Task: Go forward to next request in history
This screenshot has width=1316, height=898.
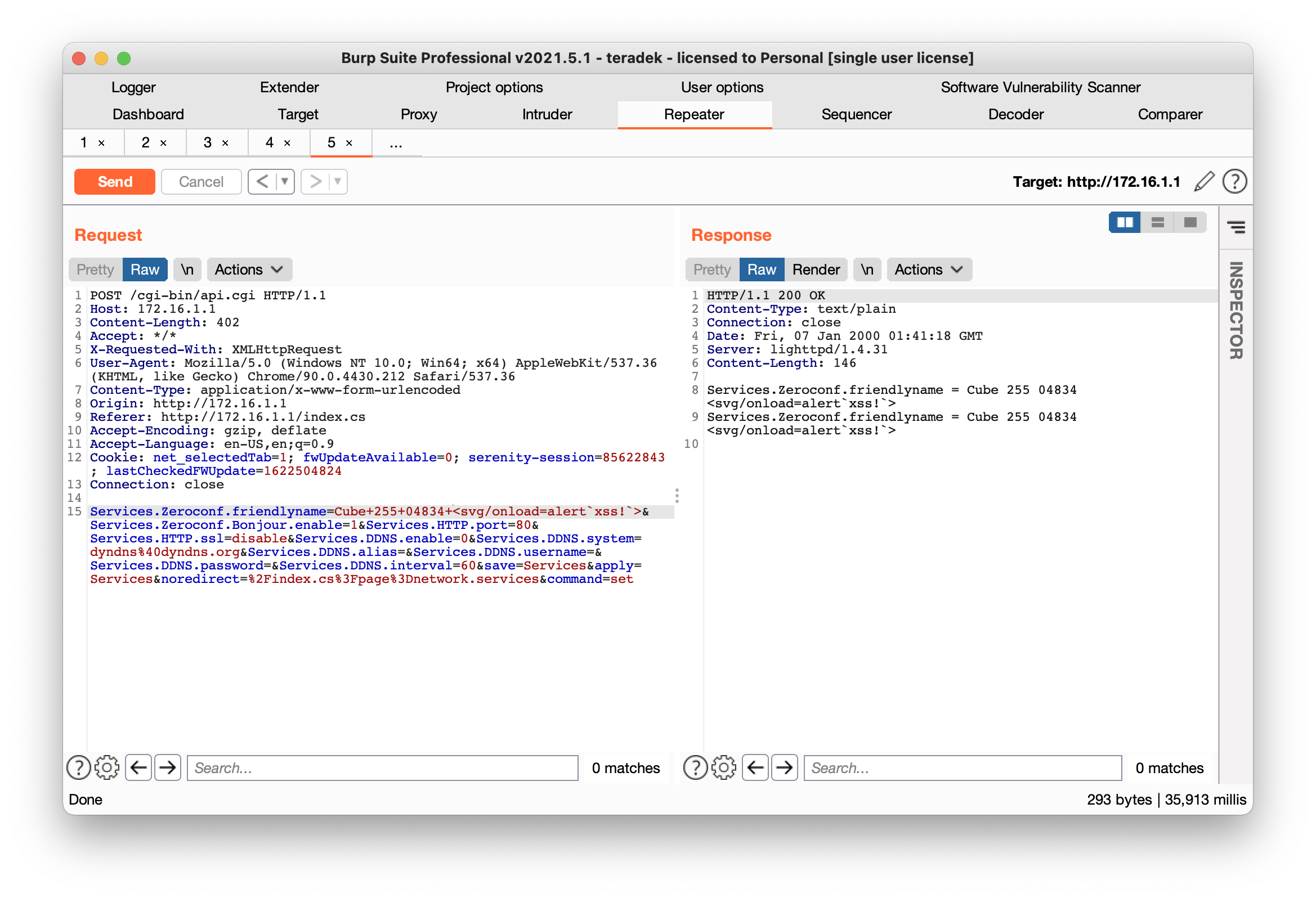Action: (315, 182)
